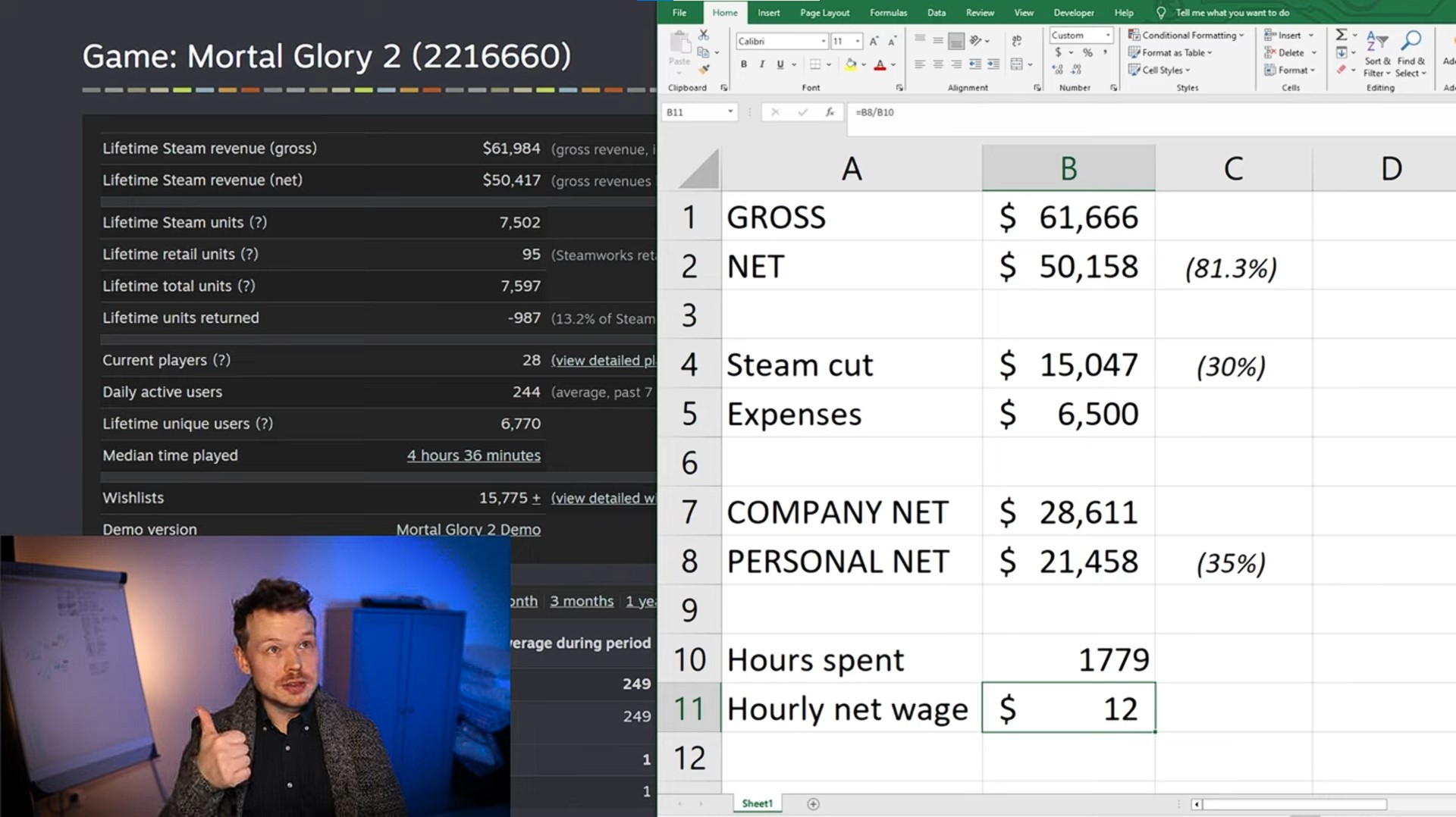
Task: Apply Percent Style number format
Action: pos(1087,53)
